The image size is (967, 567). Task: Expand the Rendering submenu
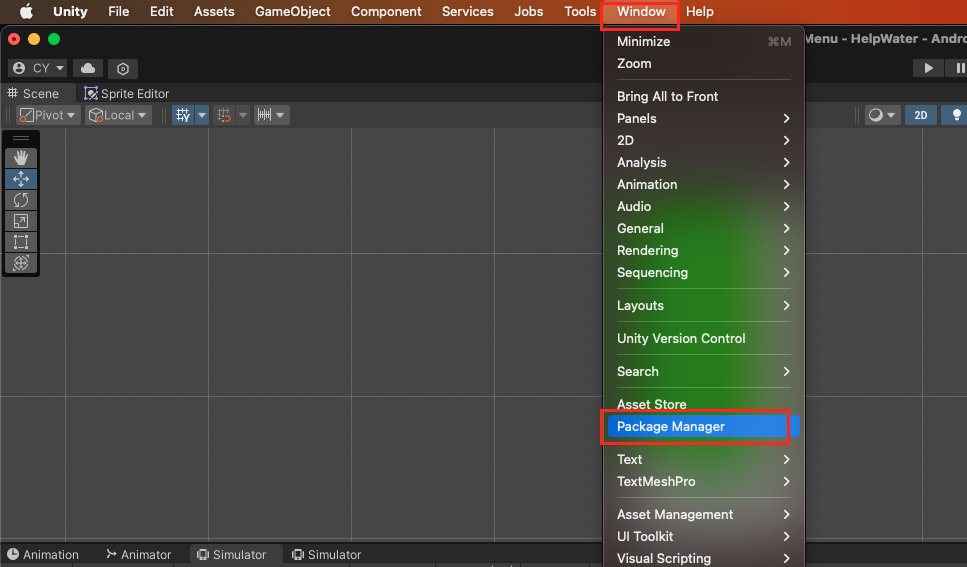pyautogui.click(x=704, y=250)
